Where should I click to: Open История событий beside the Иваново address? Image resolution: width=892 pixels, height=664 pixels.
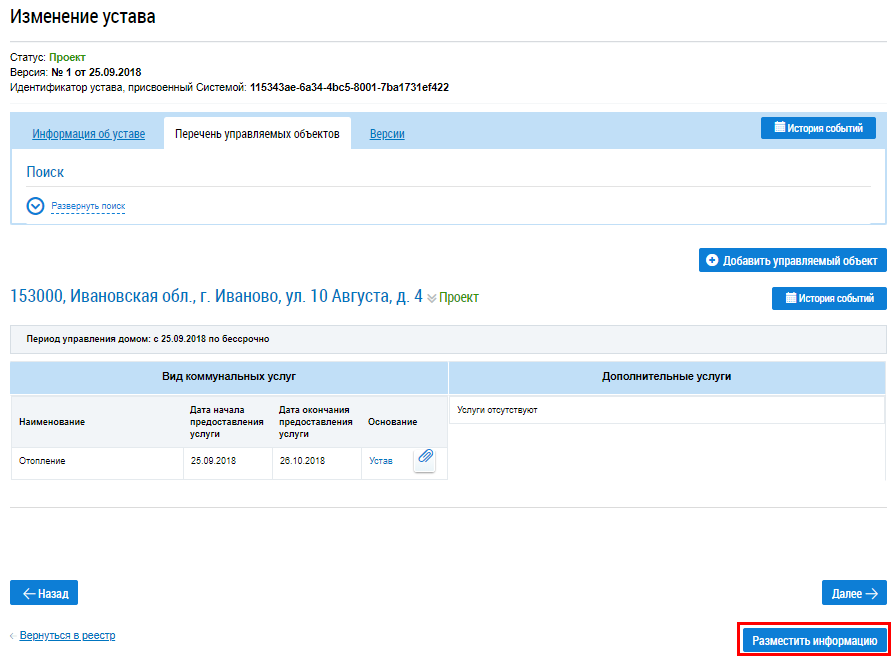[829, 298]
